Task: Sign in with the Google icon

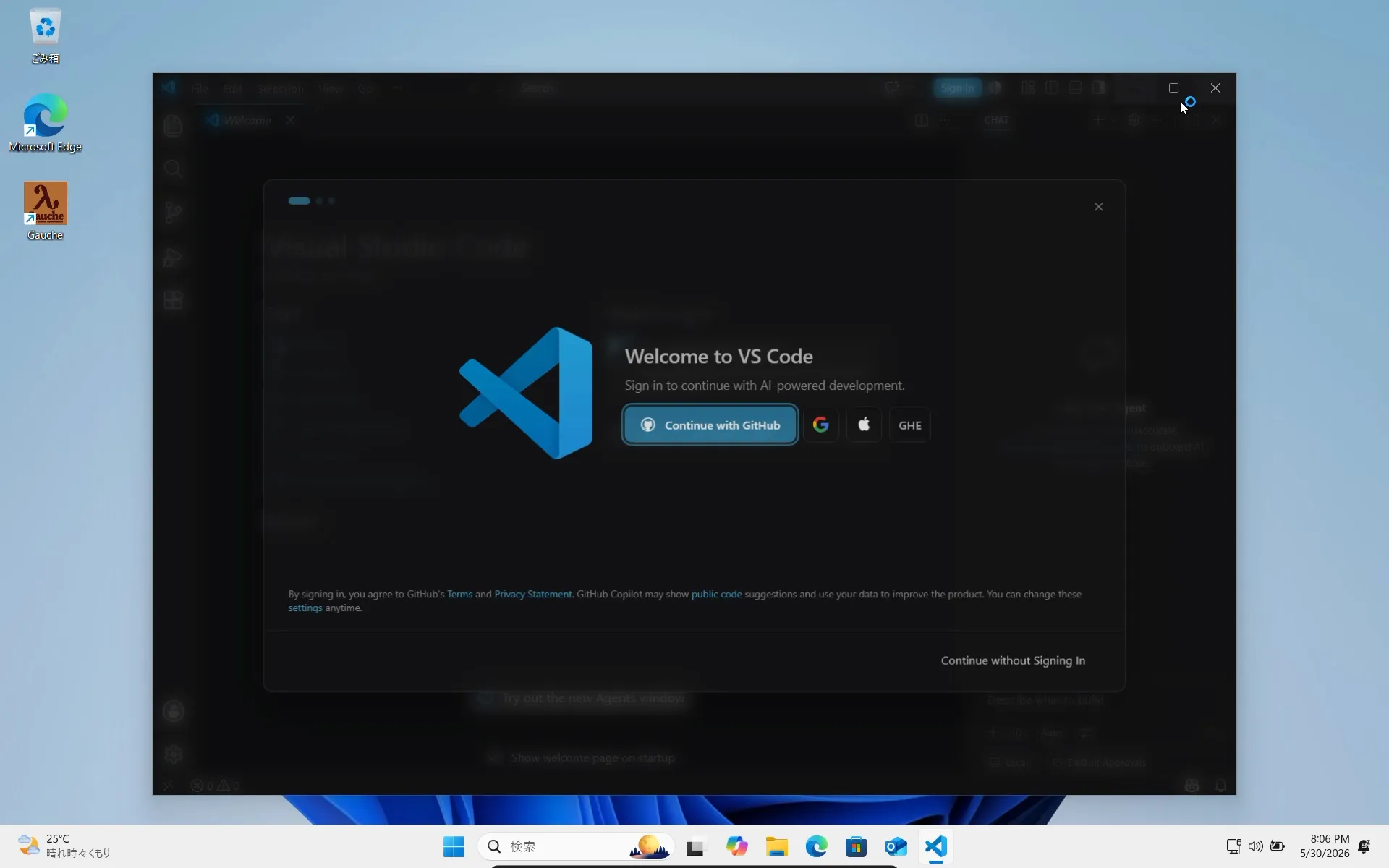Action: (x=820, y=425)
